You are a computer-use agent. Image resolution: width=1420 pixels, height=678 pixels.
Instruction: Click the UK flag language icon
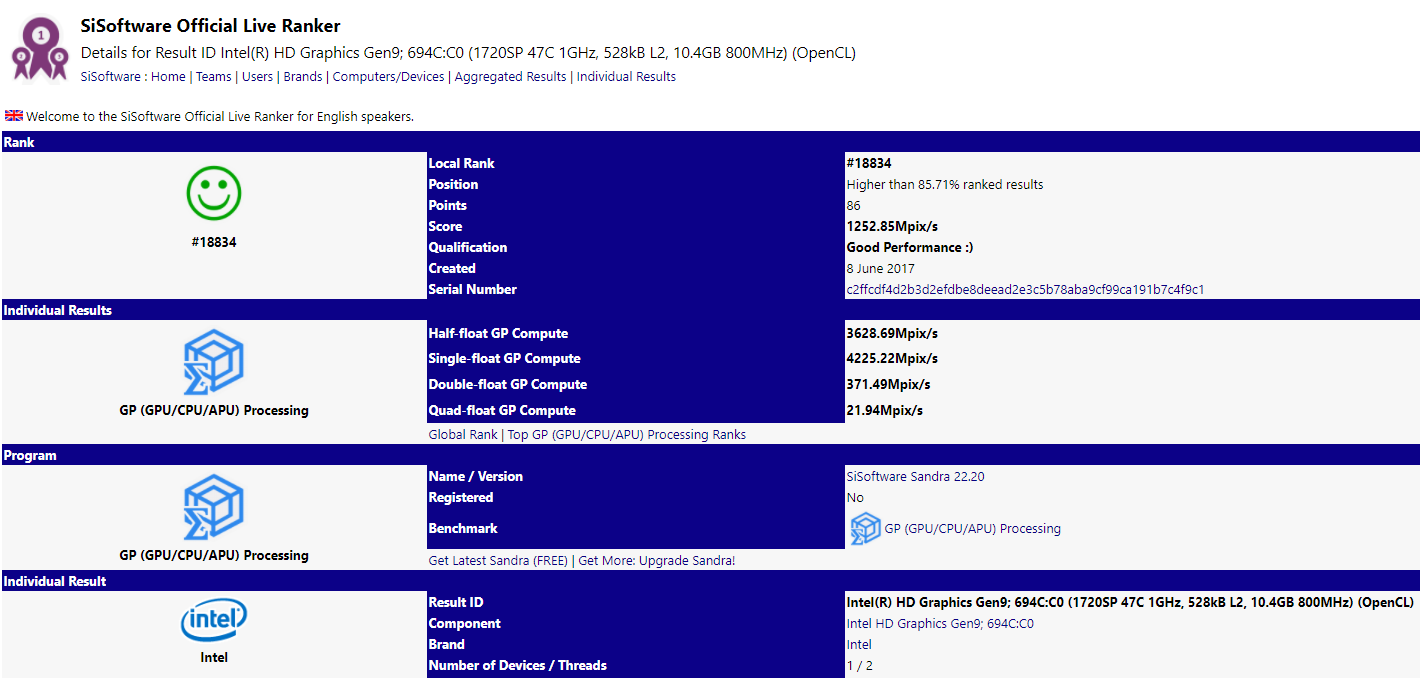14,116
